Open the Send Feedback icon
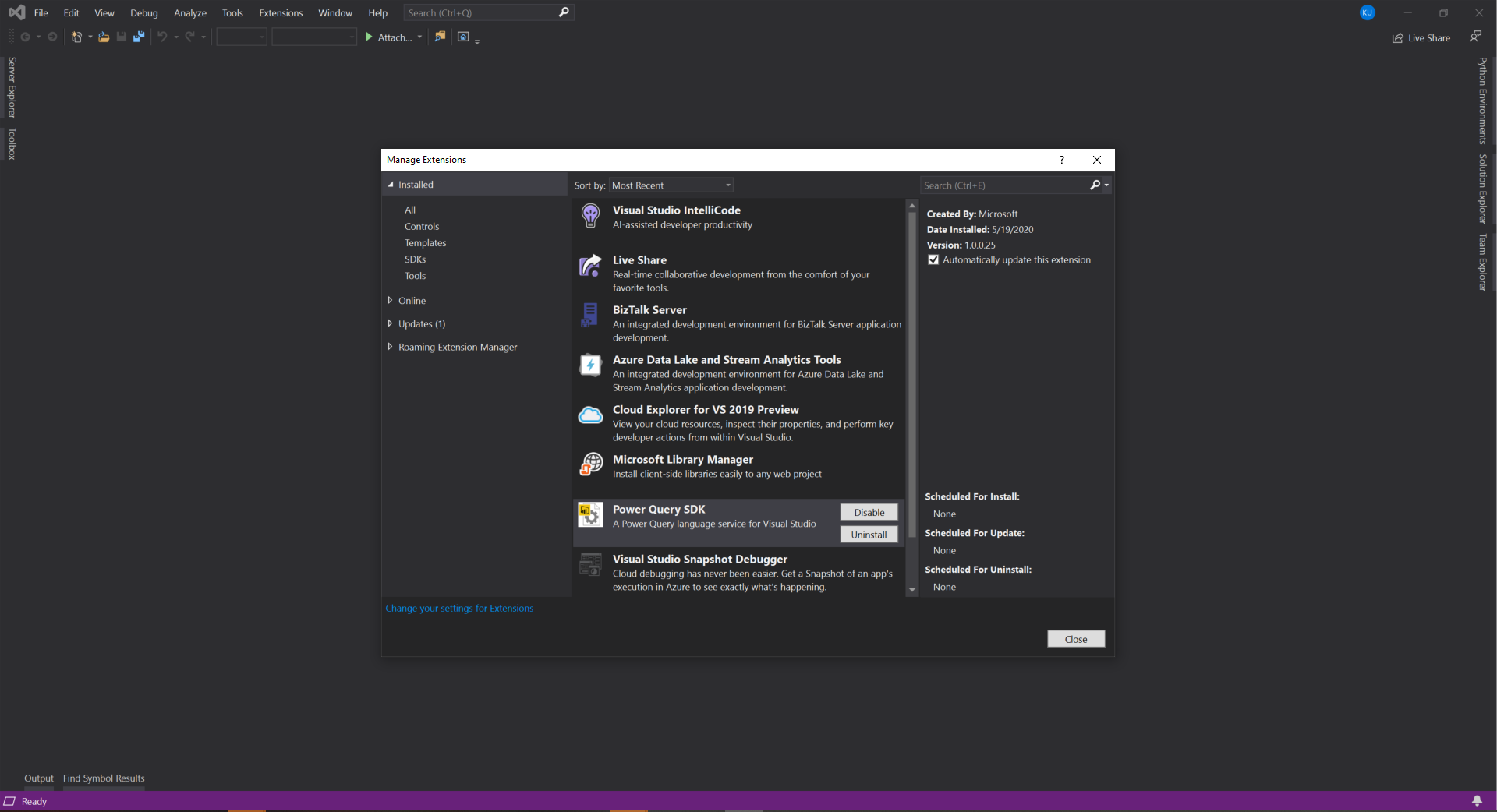This screenshot has width=1497, height=812. point(1475,36)
